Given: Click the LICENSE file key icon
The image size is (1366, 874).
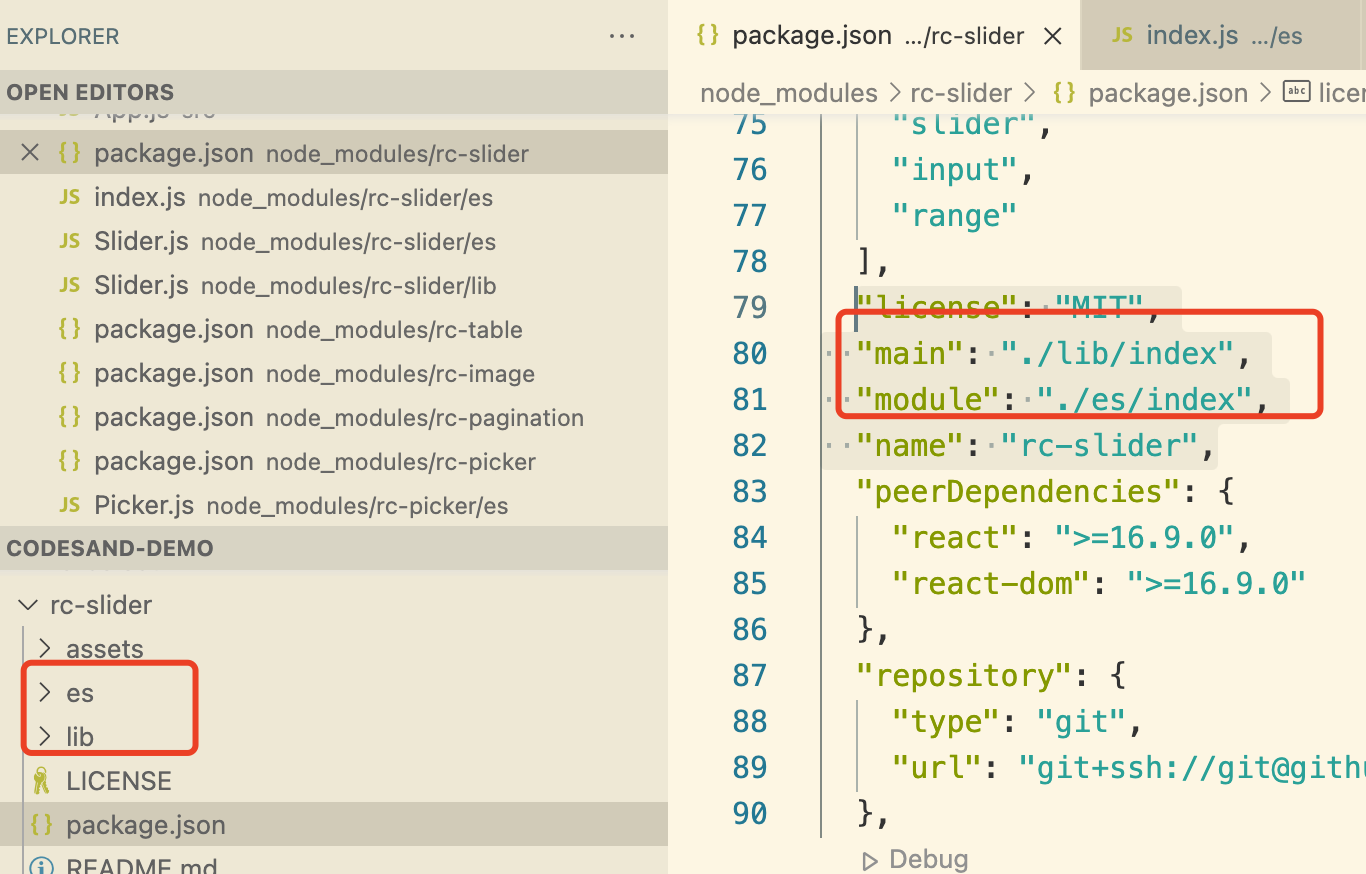Looking at the screenshot, I should (42, 781).
